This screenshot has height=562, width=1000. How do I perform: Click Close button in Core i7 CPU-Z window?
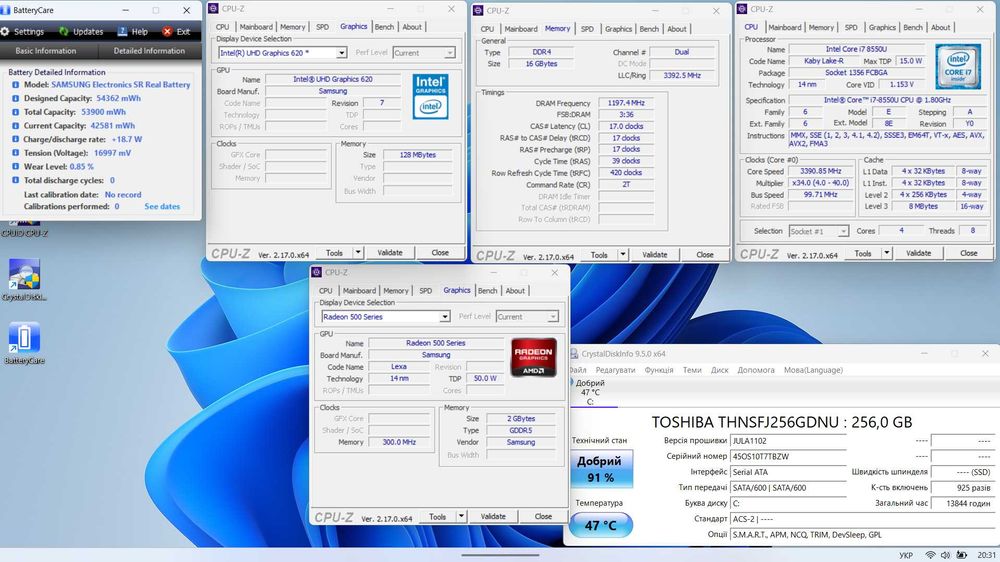pos(969,253)
